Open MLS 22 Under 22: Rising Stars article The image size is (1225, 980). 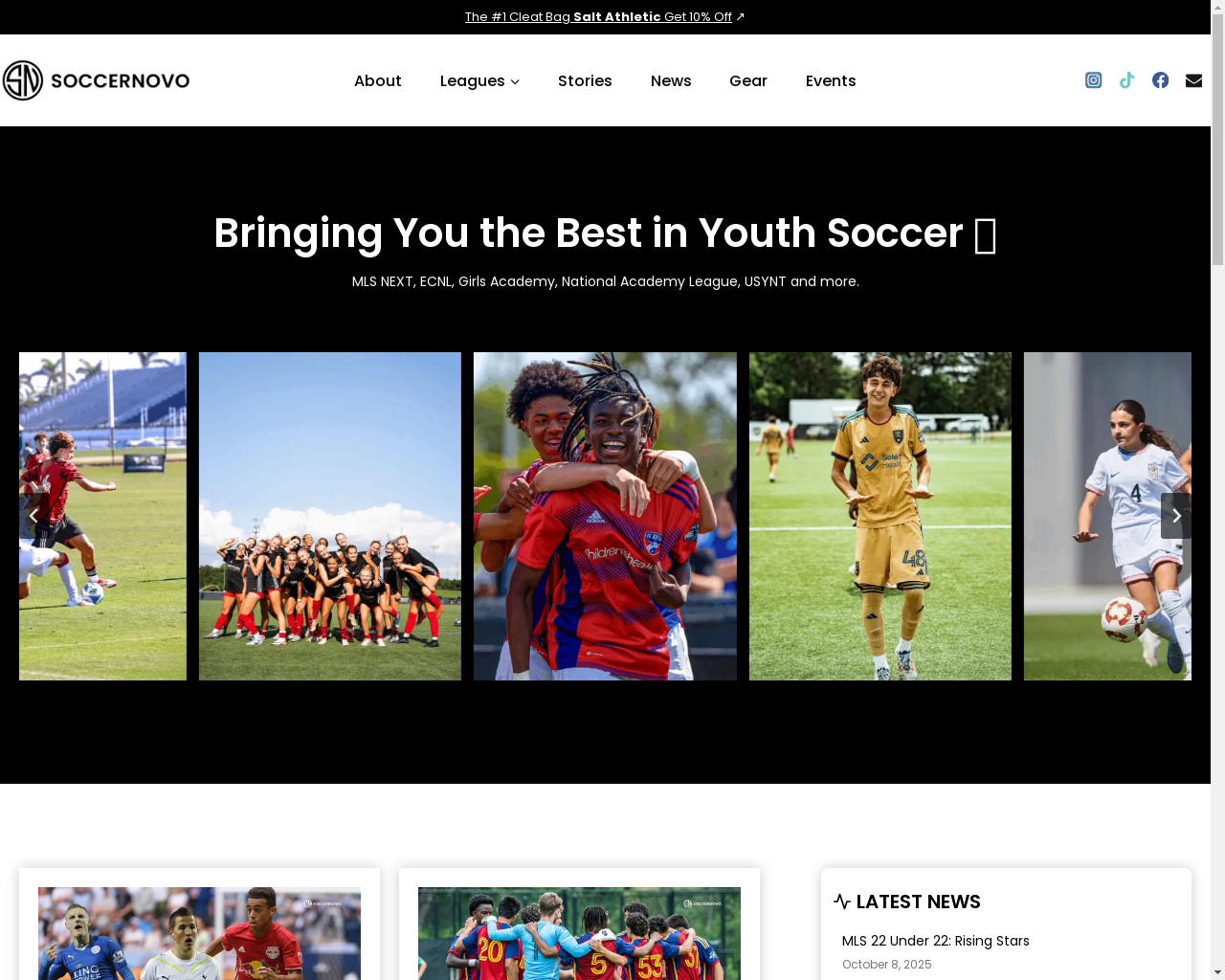[935, 941]
